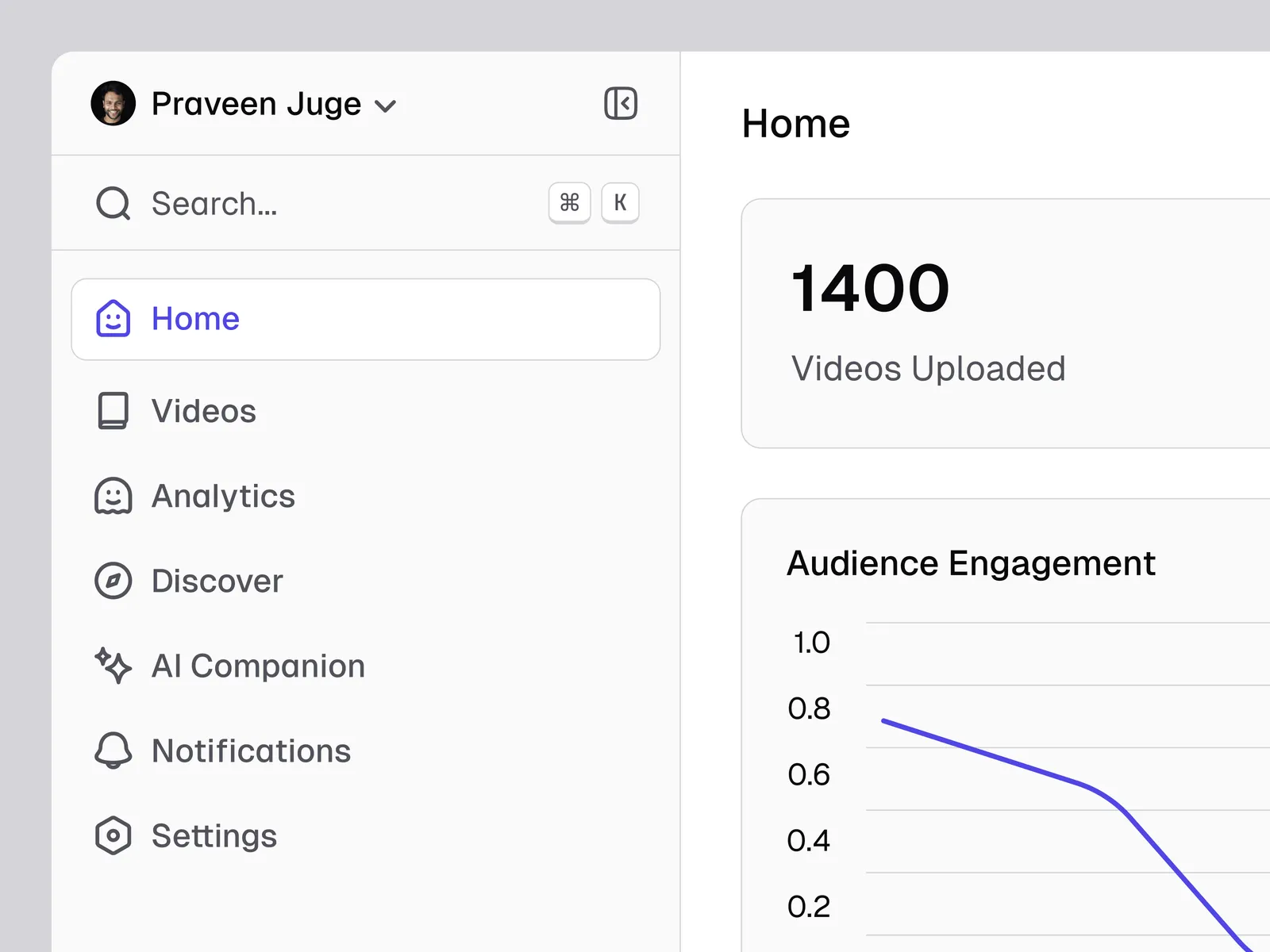Image resolution: width=1270 pixels, height=952 pixels.
Task: Select the Analytics text label in sidebar
Action: tap(223, 497)
